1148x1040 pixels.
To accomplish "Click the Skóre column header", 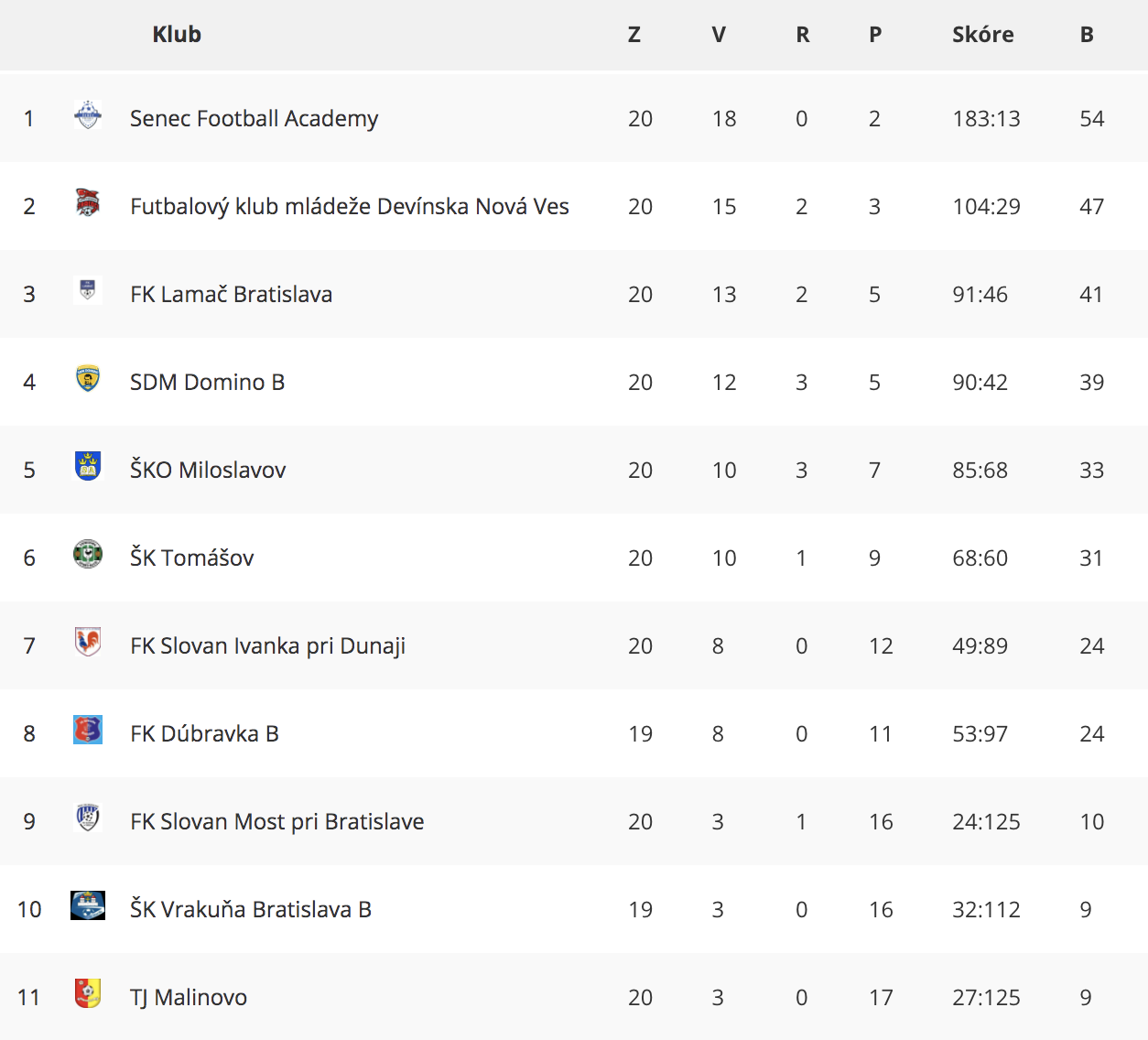I will (983, 35).
